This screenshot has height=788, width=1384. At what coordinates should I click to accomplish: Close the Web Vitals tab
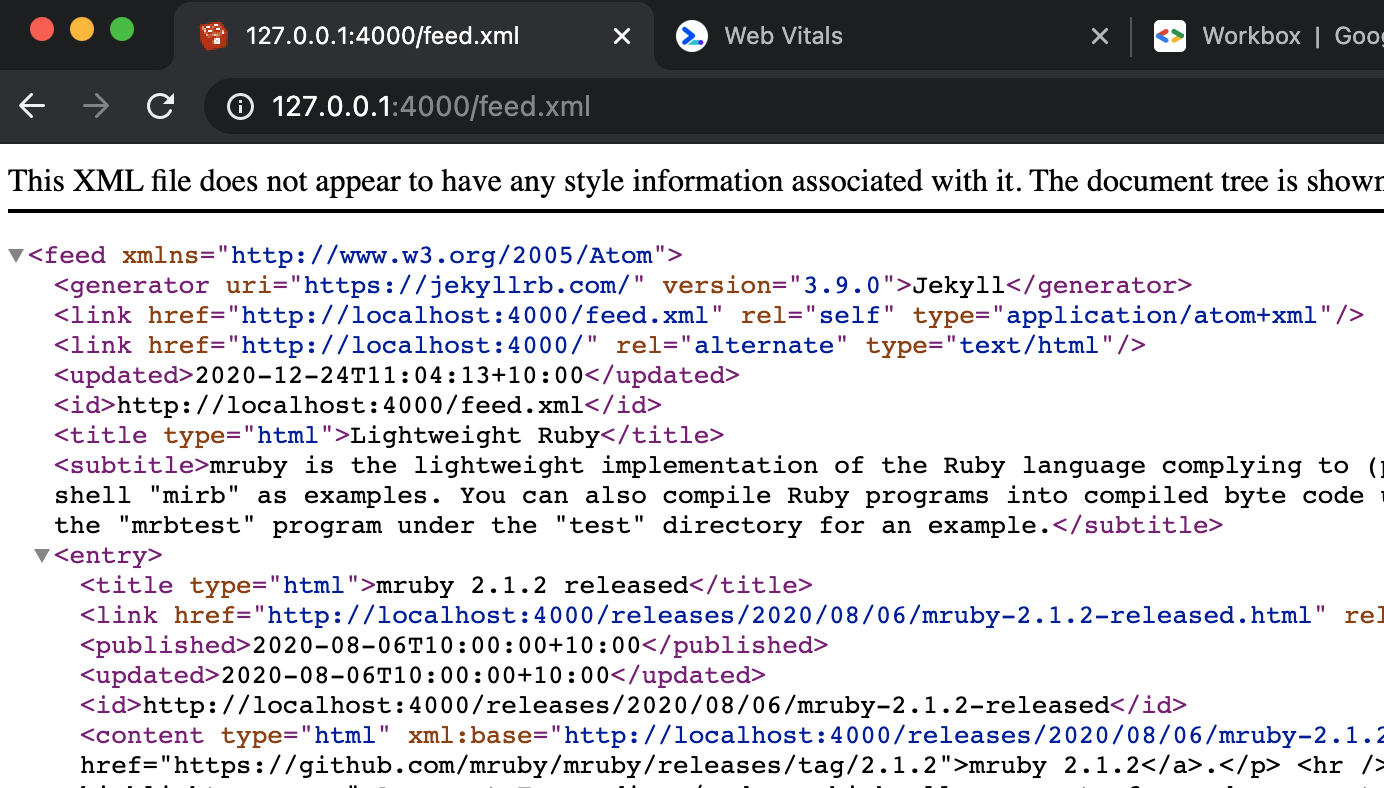tap(1099, 36)
